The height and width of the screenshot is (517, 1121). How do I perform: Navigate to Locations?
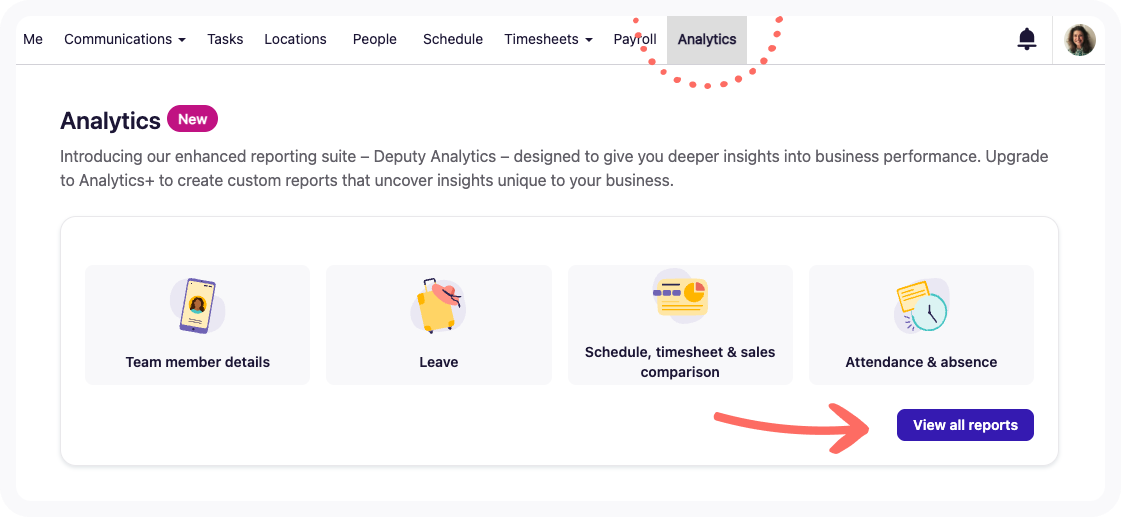tap(295, 39)
